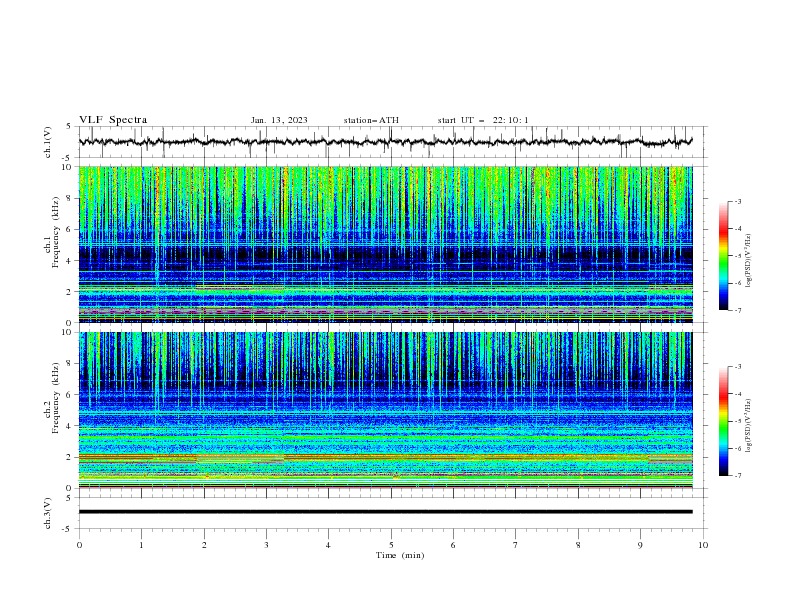Click time axis tick label "9"
The image size is (792, 612).
tap(640, 545)
